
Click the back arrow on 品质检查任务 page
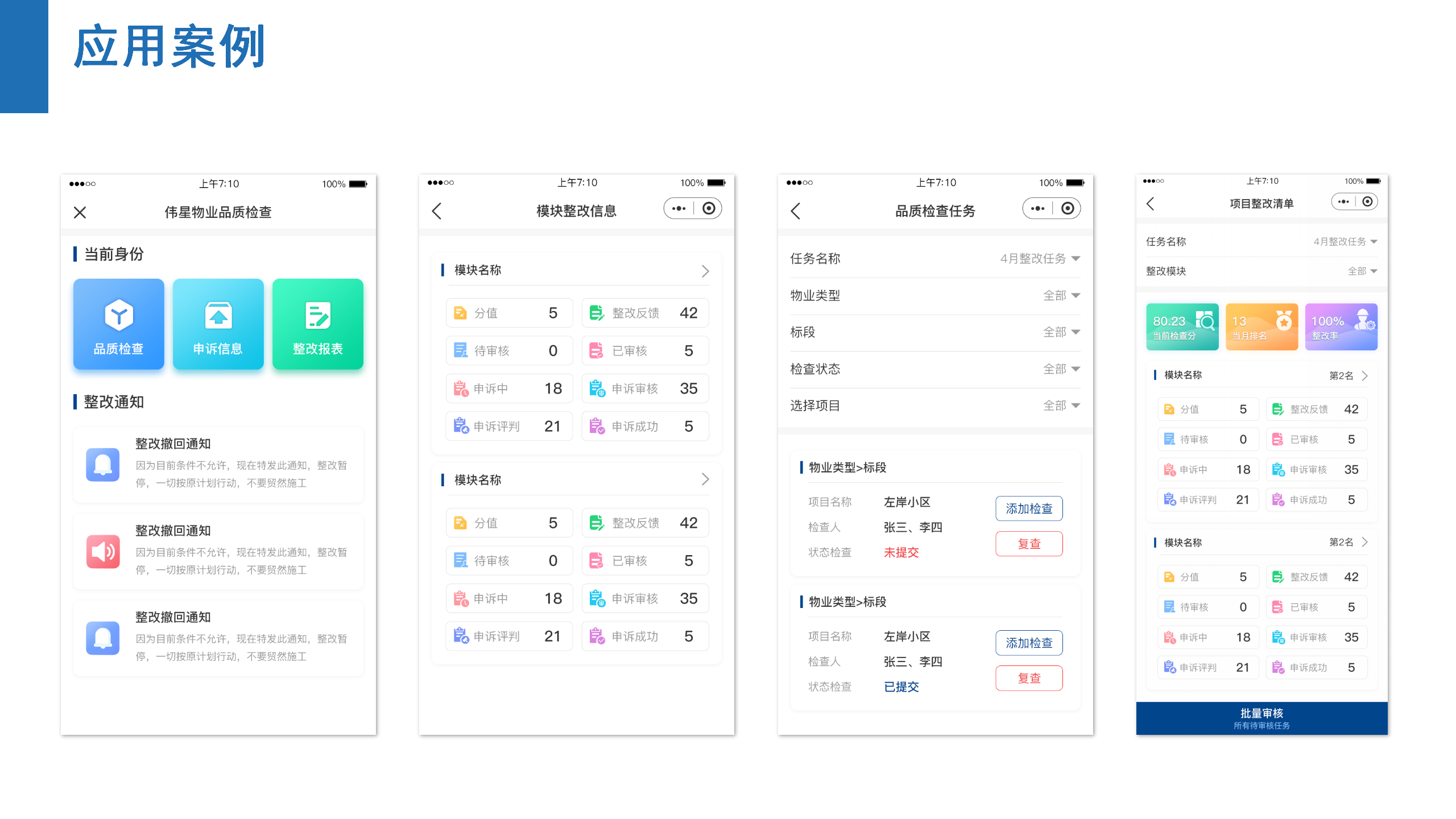click(x=796, y=210)
